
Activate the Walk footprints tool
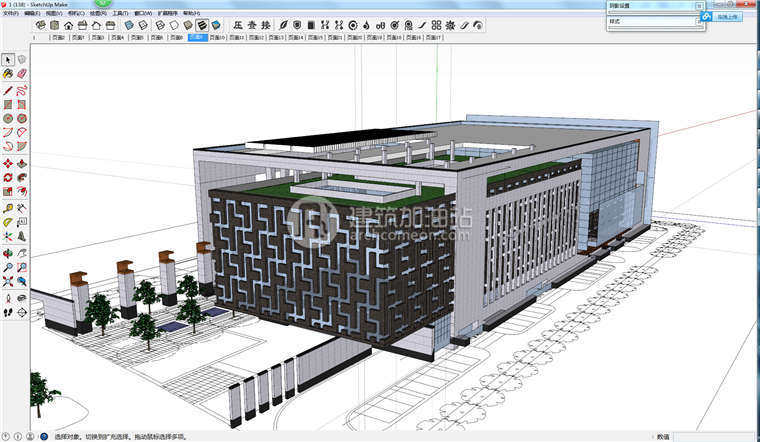coord(8,313)
